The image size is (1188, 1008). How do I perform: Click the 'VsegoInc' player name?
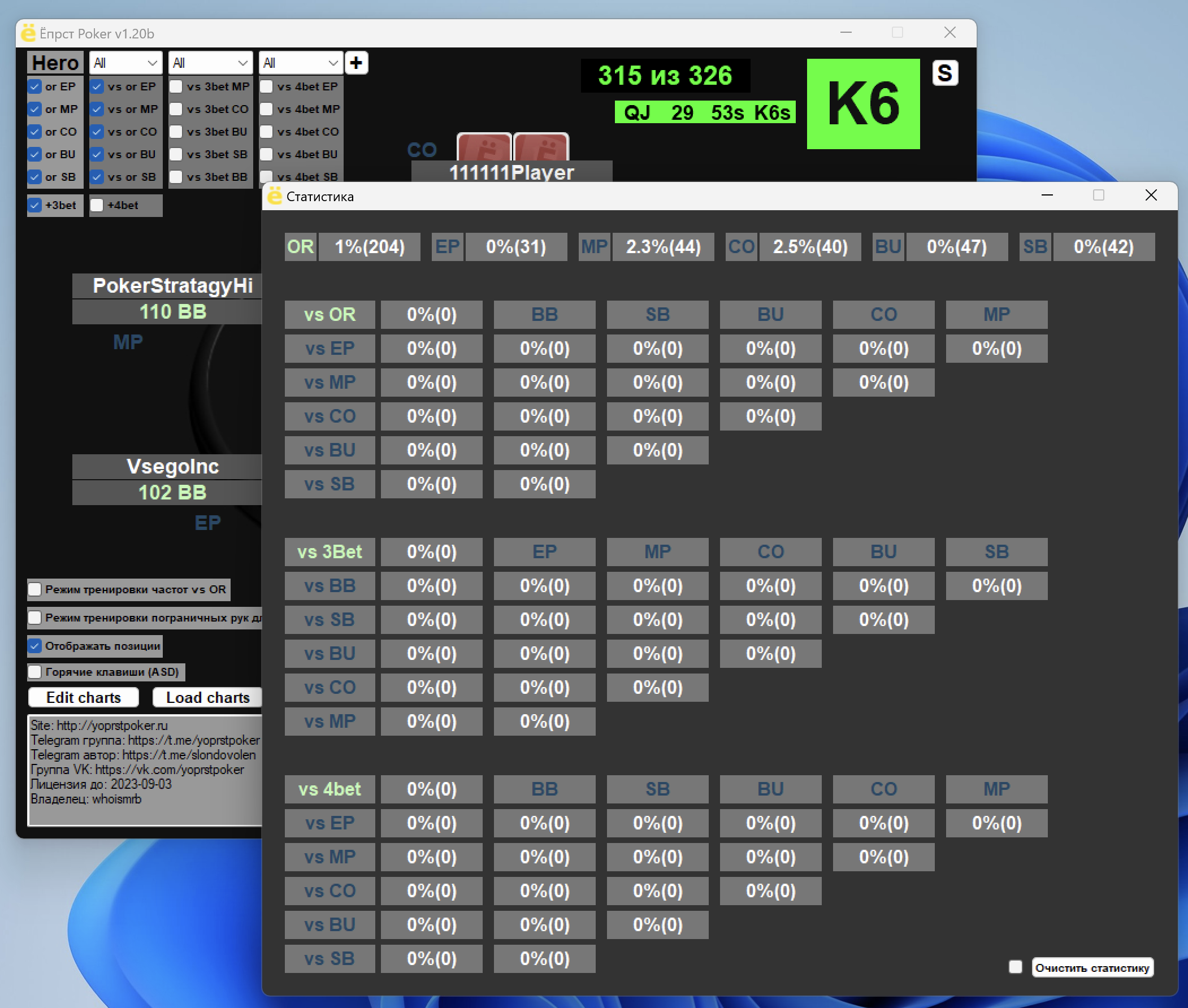point(167,466)
